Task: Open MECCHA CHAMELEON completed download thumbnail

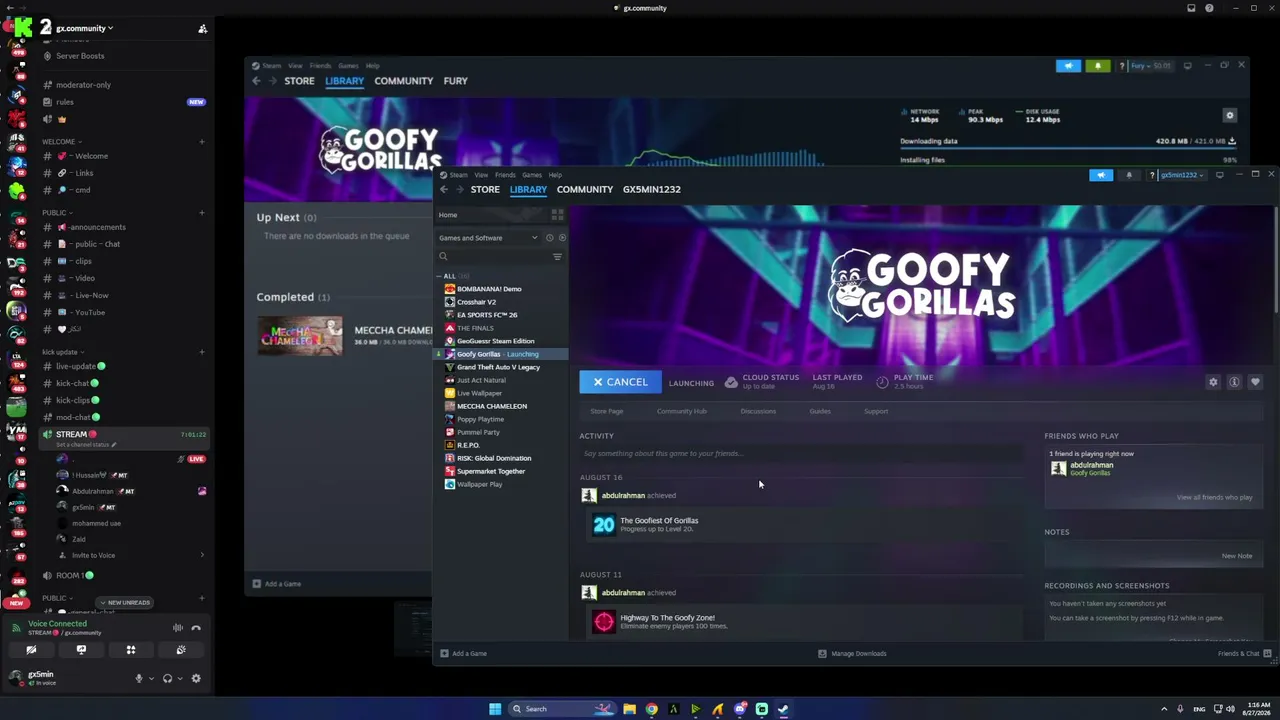Action: pyautogui.click(x=300, y=336)
